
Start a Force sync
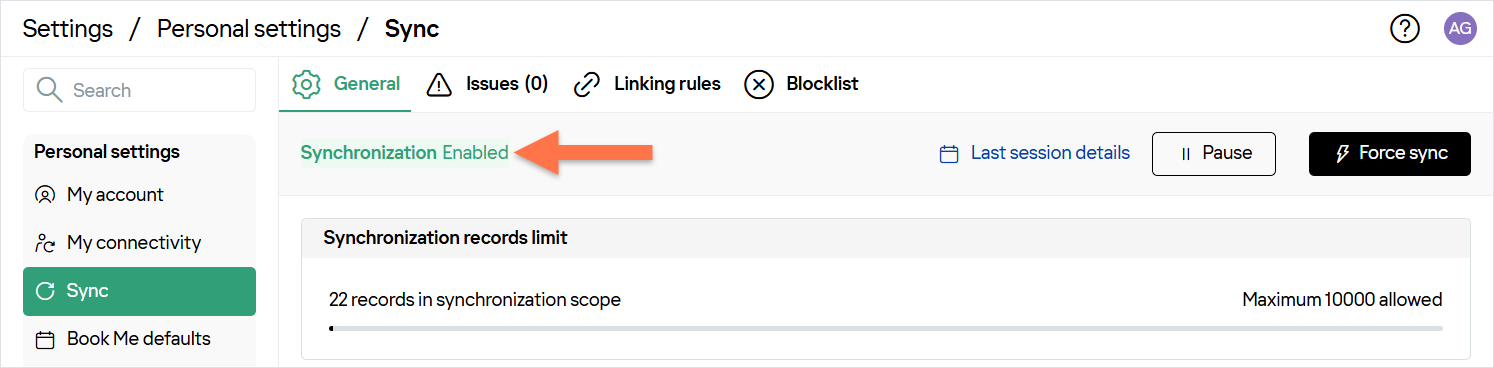[x=1390, y=154]
